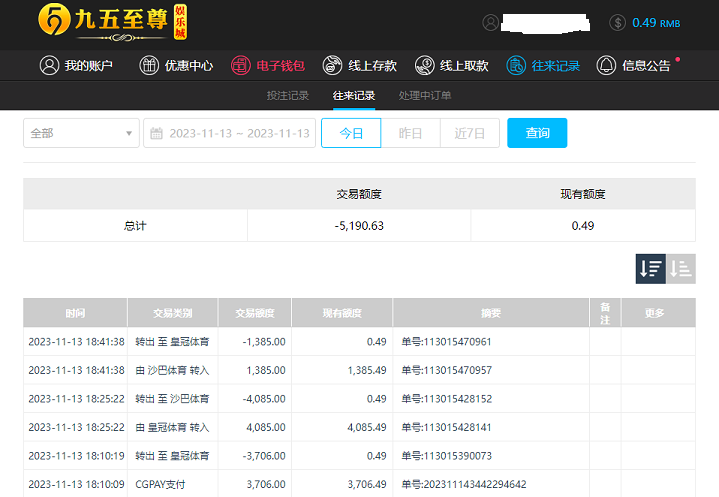This screenshot has height=497, width=719.
Task: Sort records in ascending order
Action: (681, 268)
